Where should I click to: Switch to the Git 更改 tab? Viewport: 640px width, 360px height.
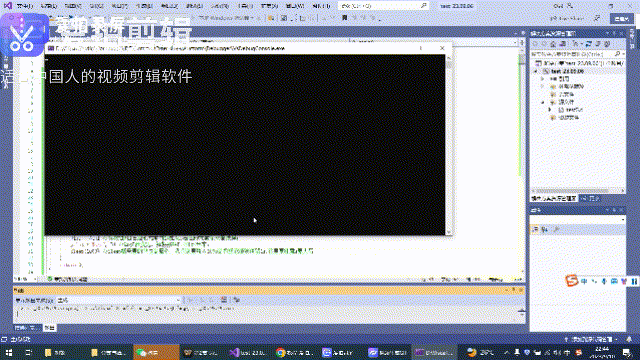pyautogui.click(x=590, y=198)
